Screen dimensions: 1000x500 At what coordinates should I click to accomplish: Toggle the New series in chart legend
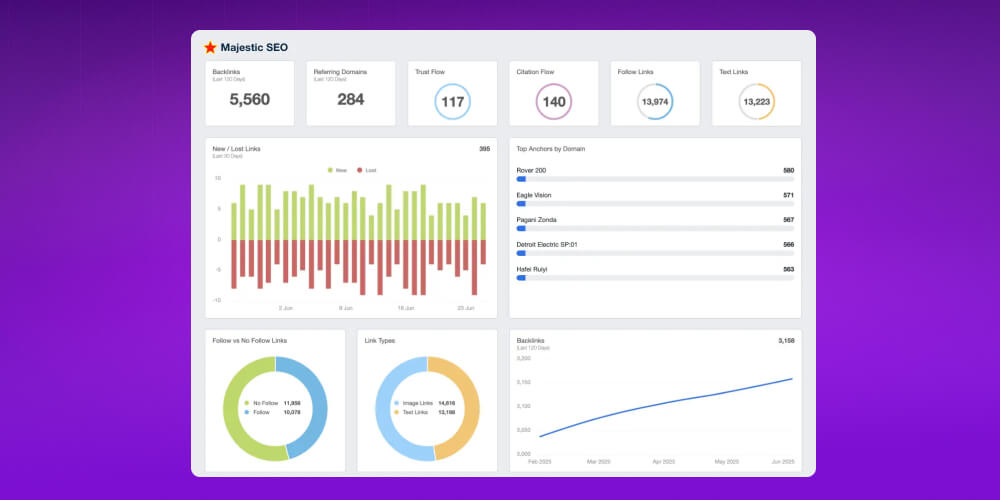tap(336, 171)
